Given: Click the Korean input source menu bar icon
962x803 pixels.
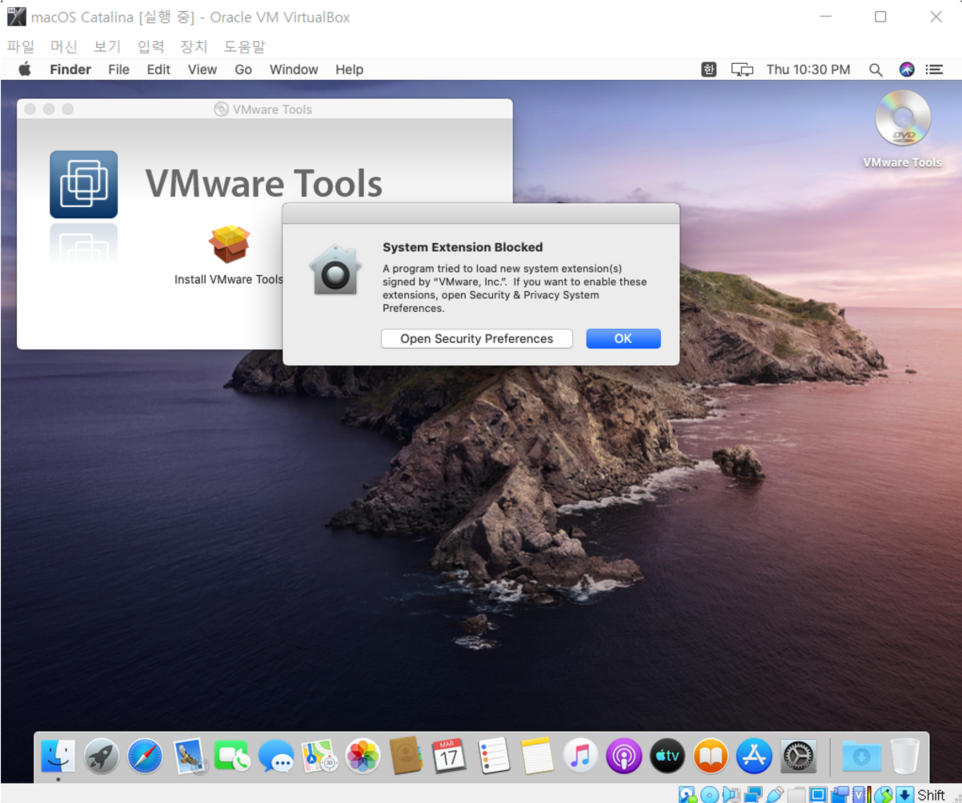Looking at the screenshot, I should click(709, 69).
